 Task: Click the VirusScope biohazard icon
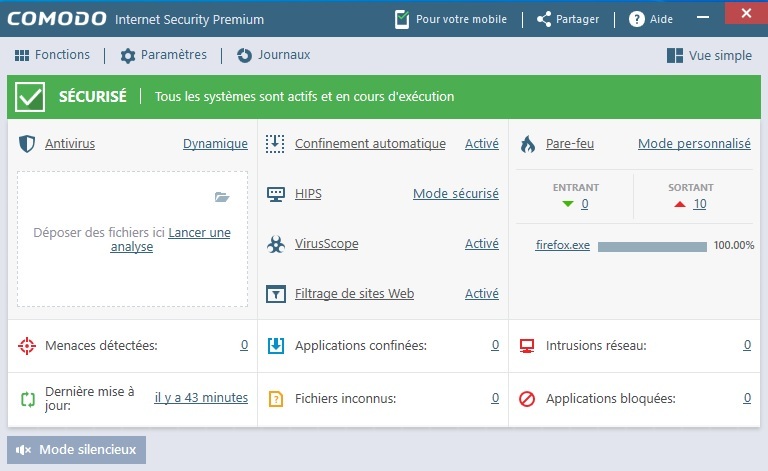coord(276,244)
